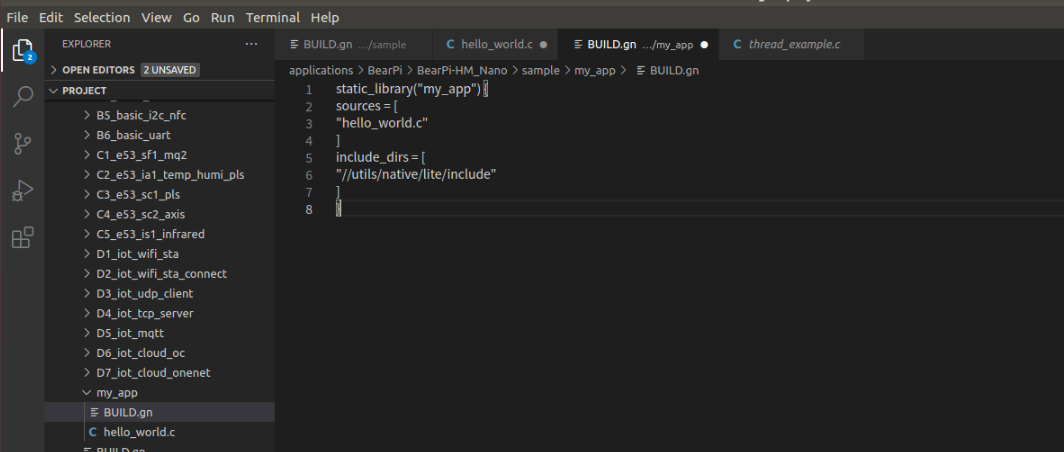
Task: Click the unsaved dot on my_app BUILD.gn tab
Action: [x=704, y=45]
